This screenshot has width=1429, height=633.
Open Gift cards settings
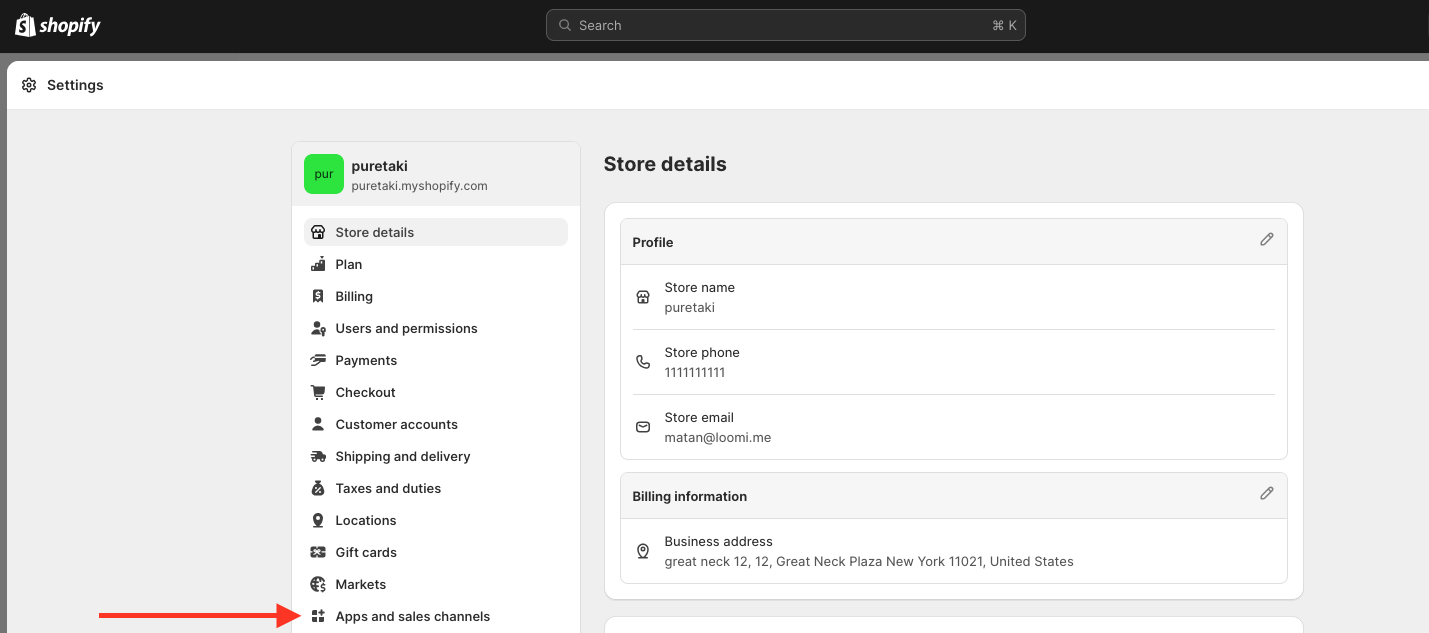coord(436,552)
